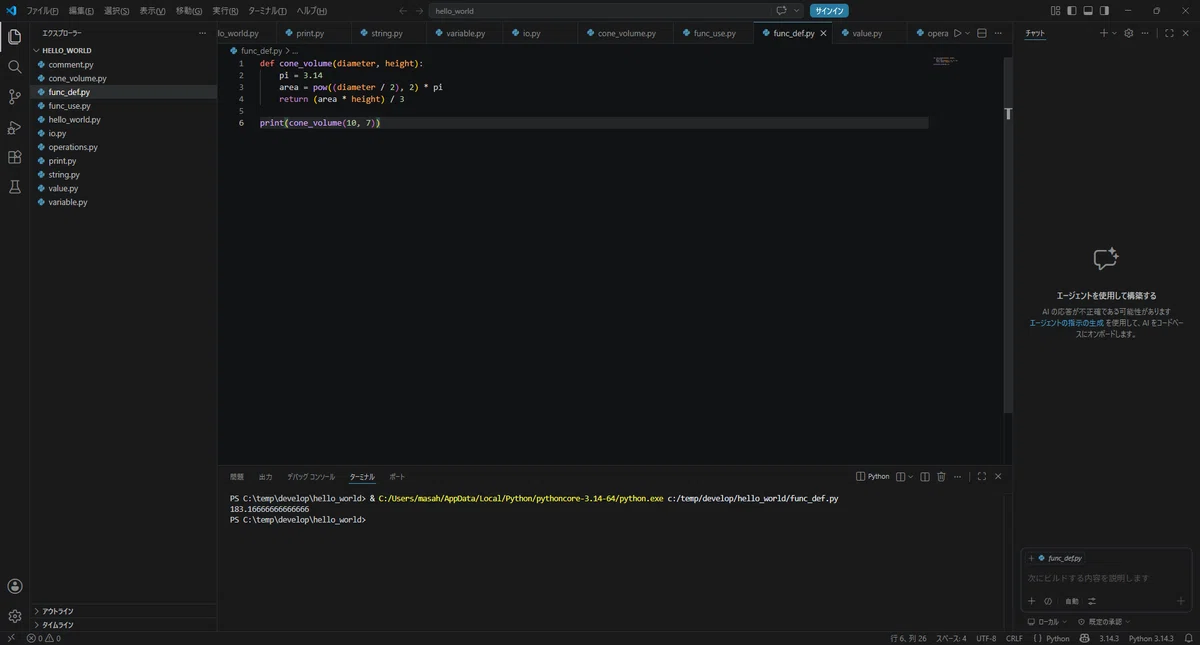Open the ローカル session target dropdown
1200x645 pixels.
click(1048, 622)
